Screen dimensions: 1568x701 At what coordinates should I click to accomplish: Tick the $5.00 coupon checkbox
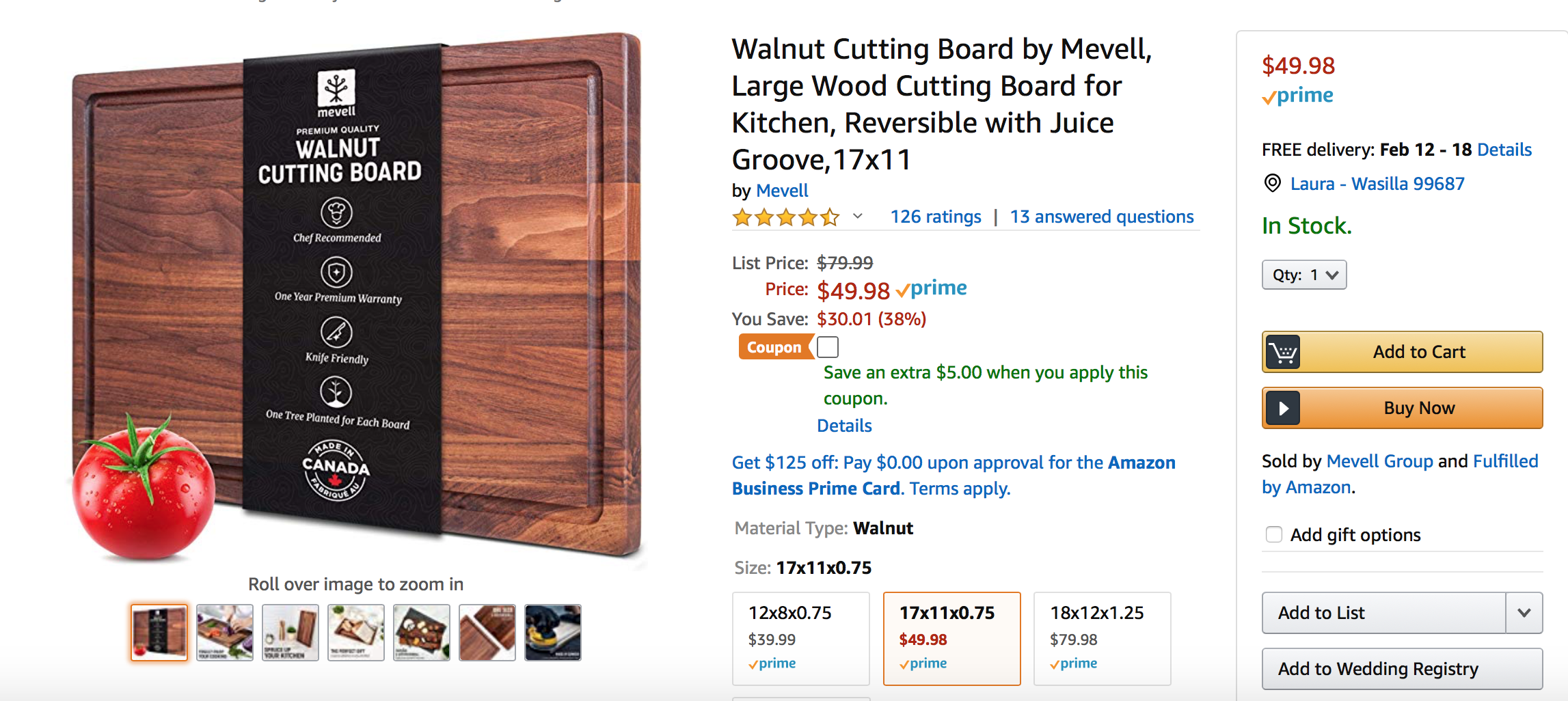click(x=828, y=347)
